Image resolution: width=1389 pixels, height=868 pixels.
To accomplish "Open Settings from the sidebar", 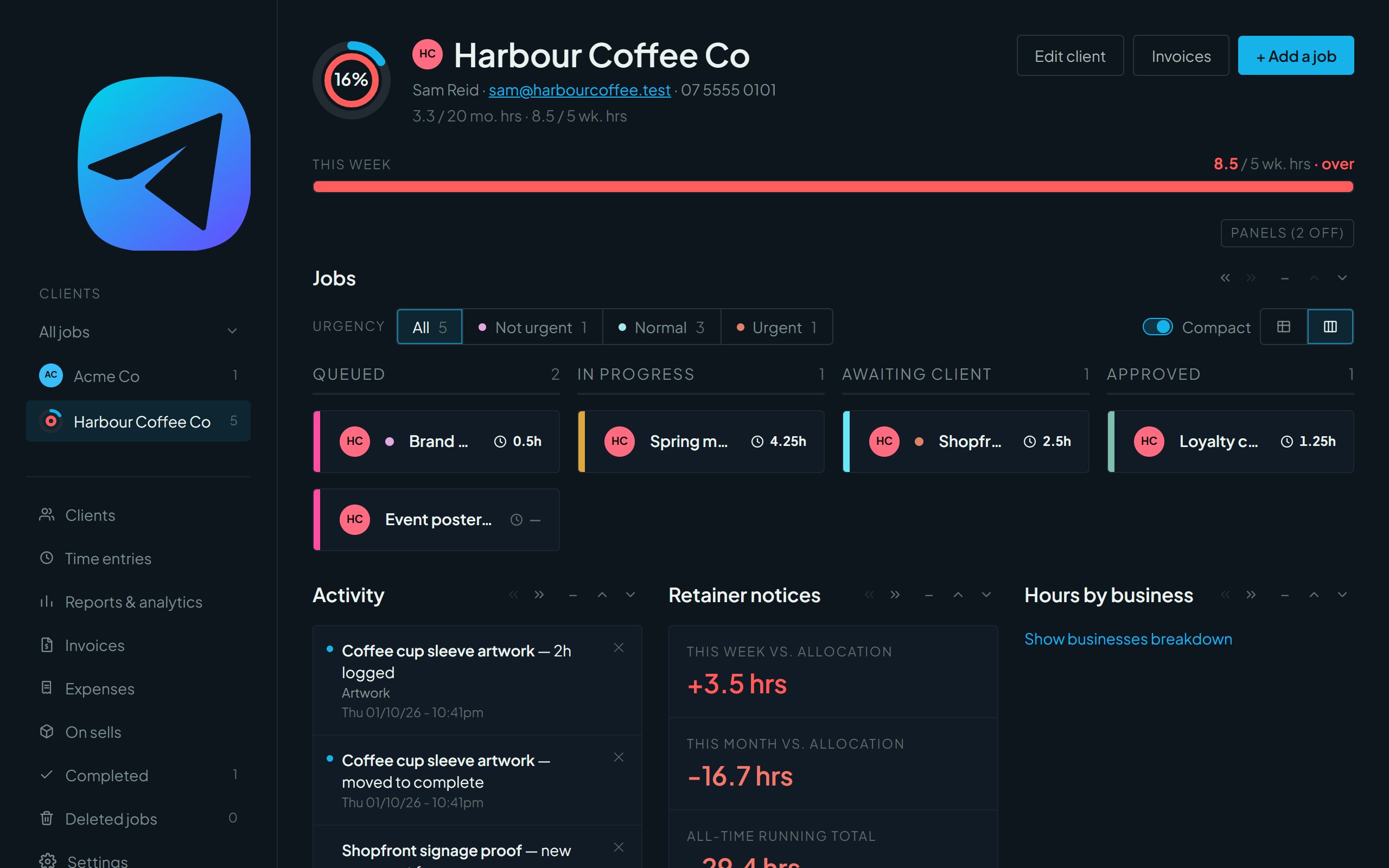I will click(x=138, y=860).
